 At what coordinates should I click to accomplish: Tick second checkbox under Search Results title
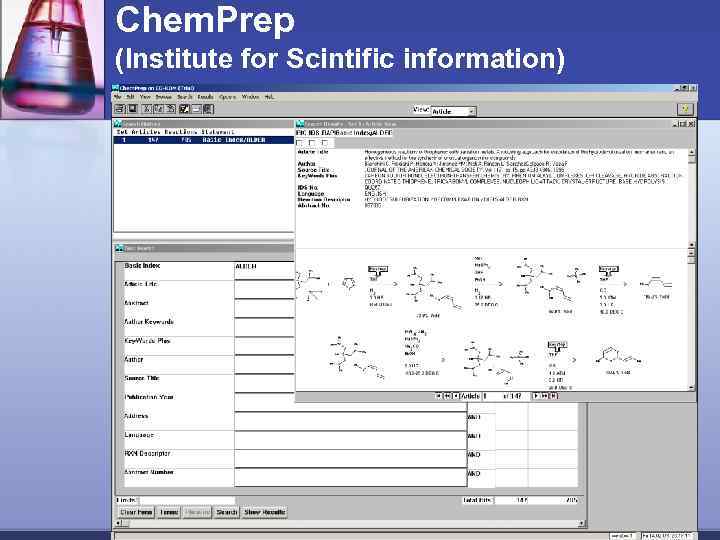coord(312,143)
